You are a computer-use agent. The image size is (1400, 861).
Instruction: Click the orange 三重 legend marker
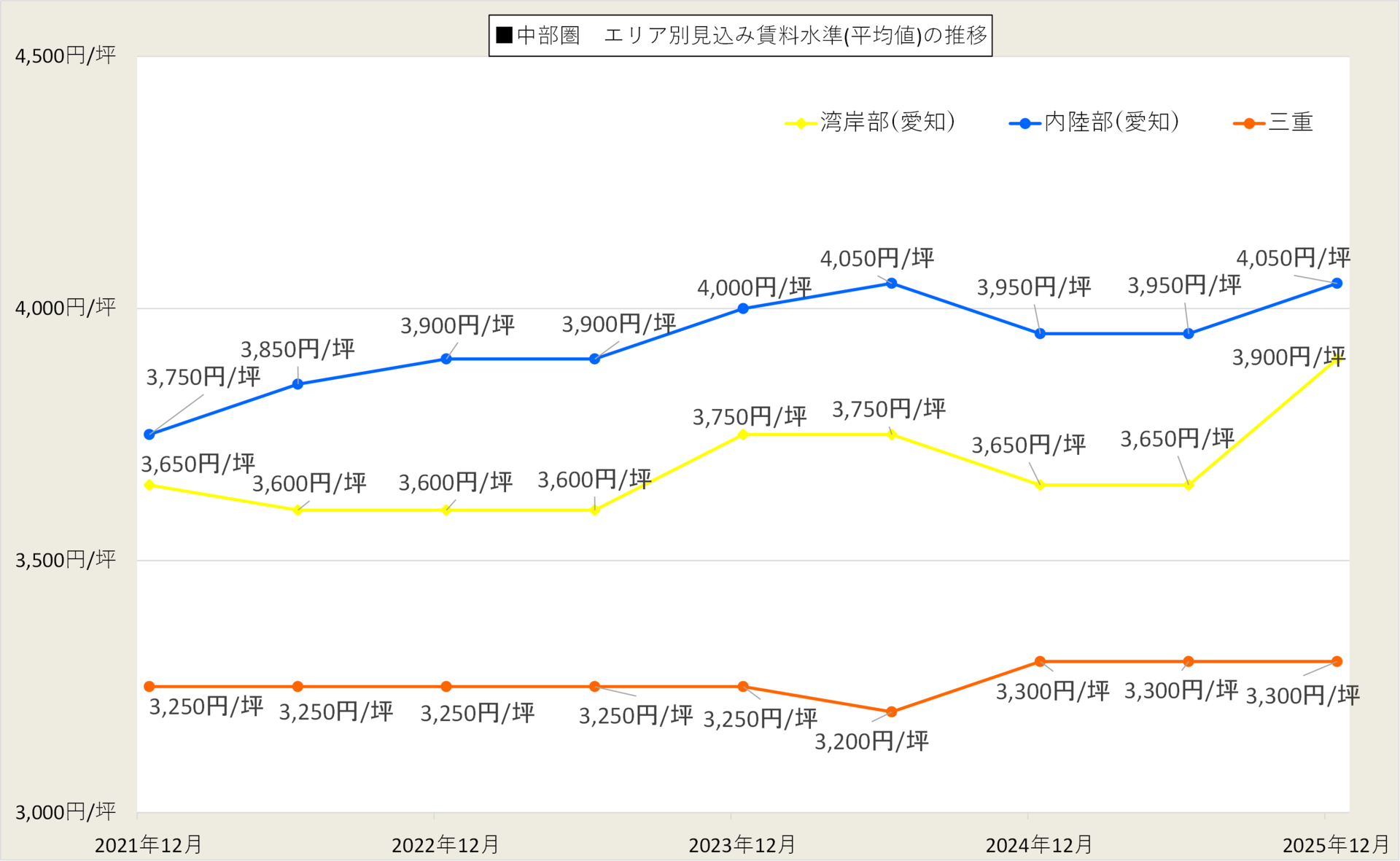1249,123
